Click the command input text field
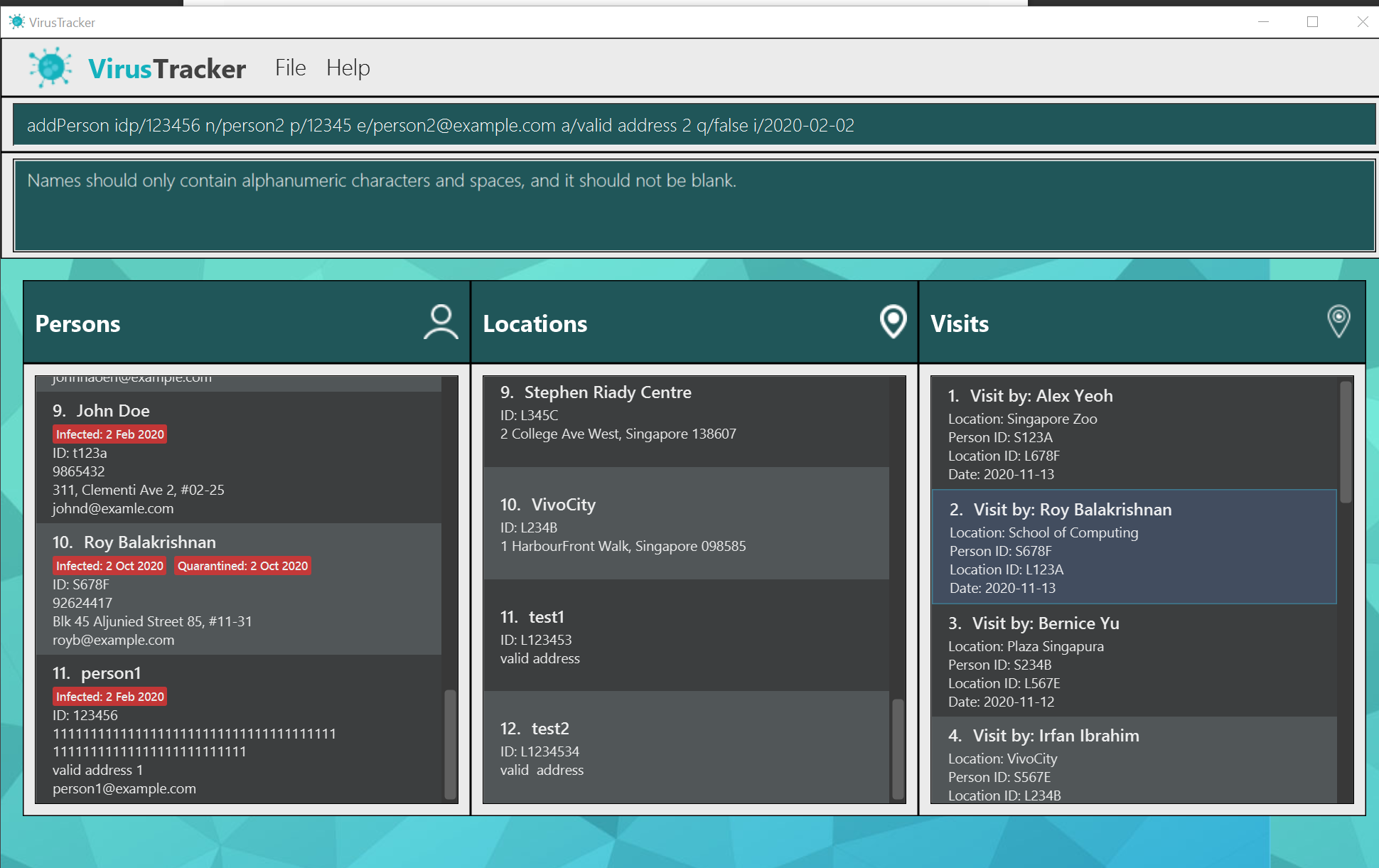This screenshot has width=1379, height=868. tap(693, 126)
